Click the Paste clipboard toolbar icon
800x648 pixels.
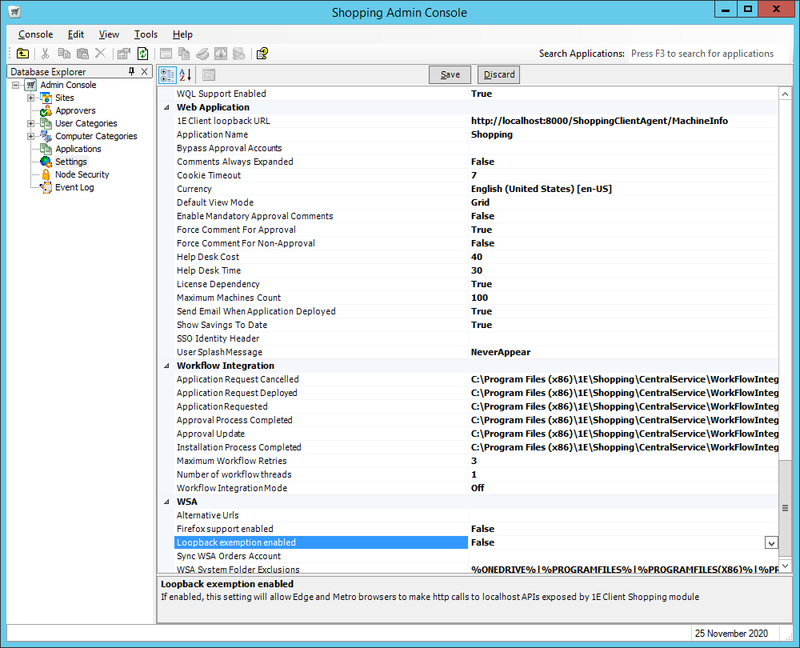(82, 54)
